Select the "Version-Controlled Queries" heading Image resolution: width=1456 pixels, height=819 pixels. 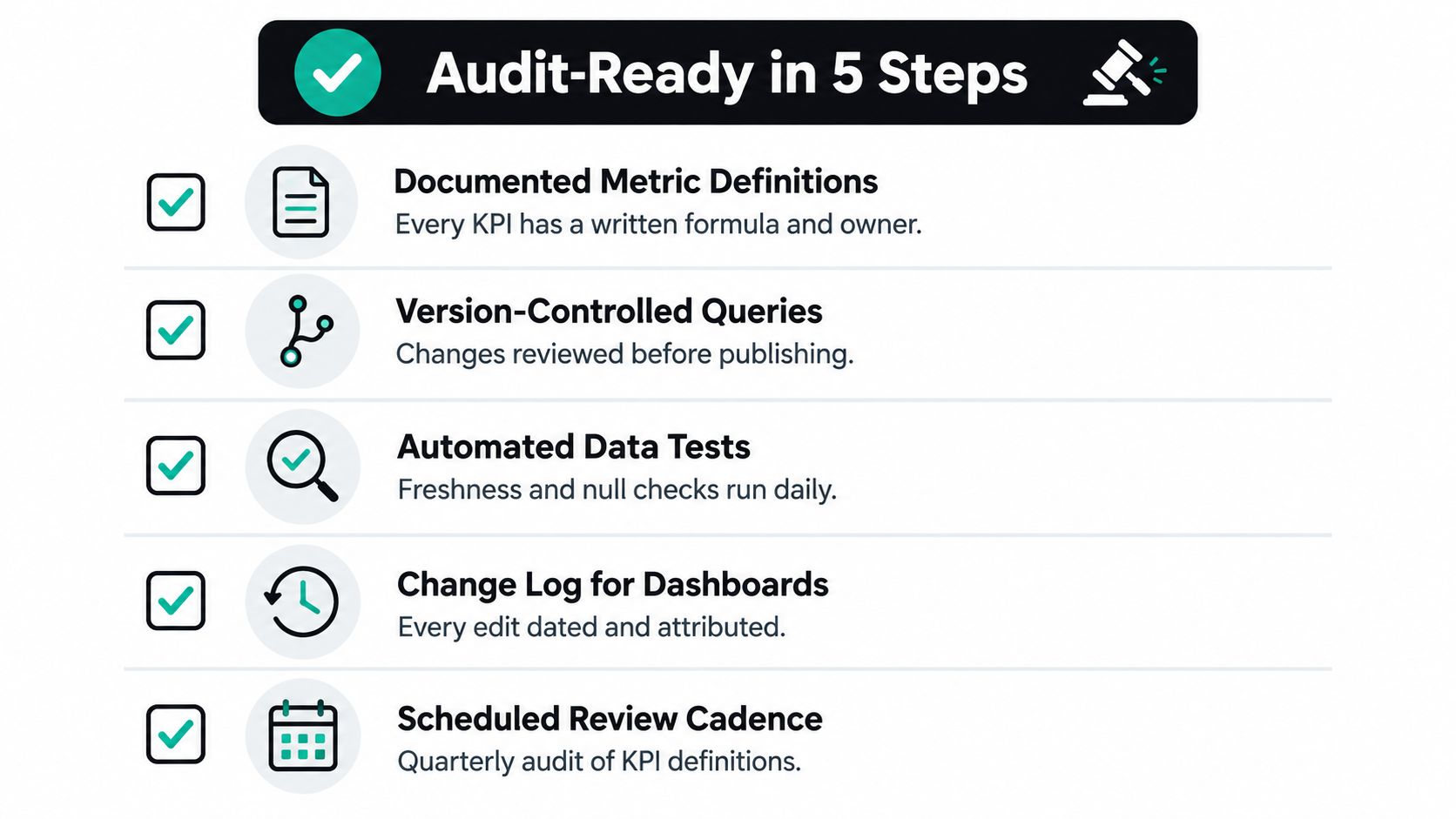click(609, 311)
